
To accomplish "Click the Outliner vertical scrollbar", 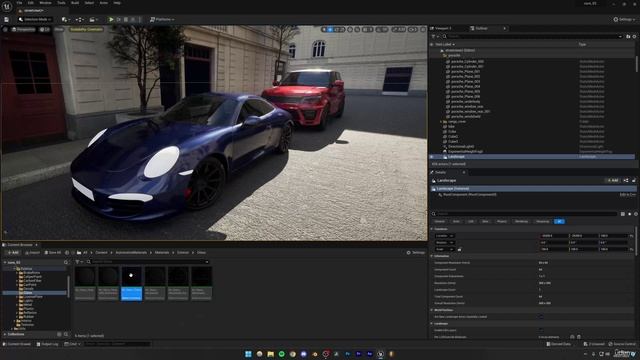I will [x=636, y=65].
